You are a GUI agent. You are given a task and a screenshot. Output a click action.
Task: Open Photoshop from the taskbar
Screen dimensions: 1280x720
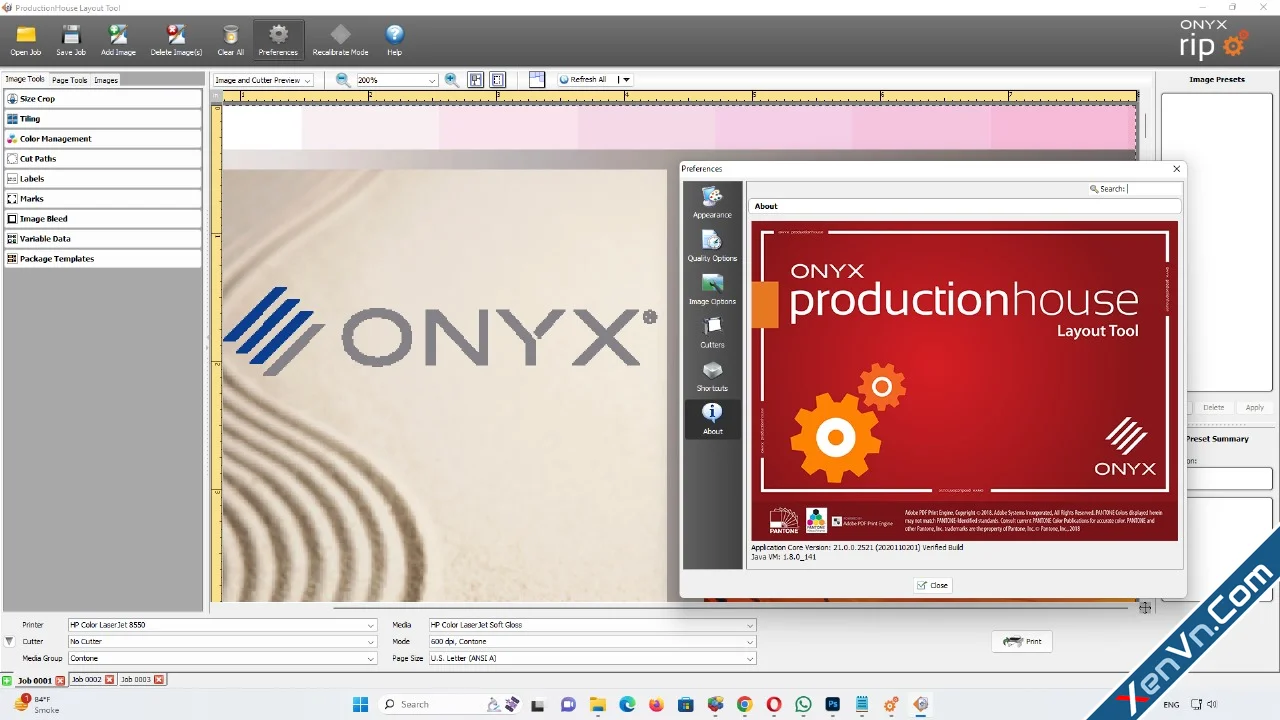pos(832,704)
